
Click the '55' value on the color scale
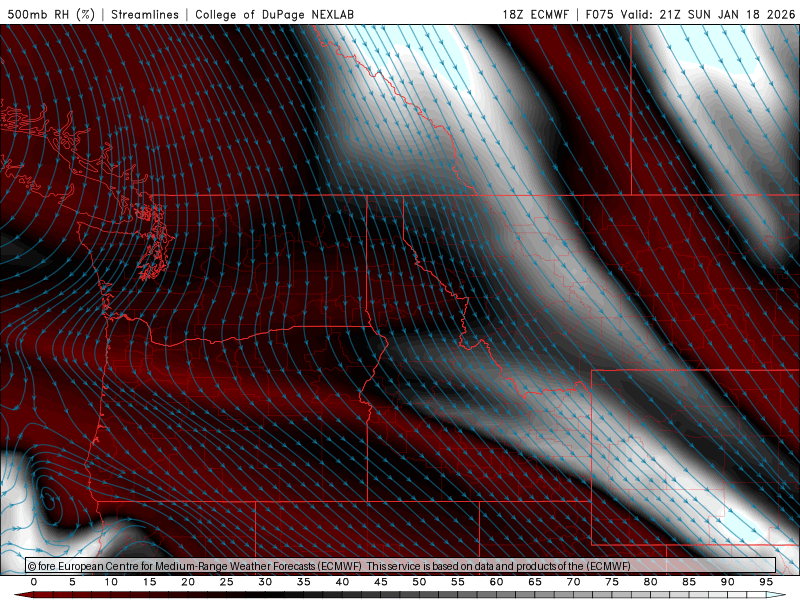coord(458,582)
